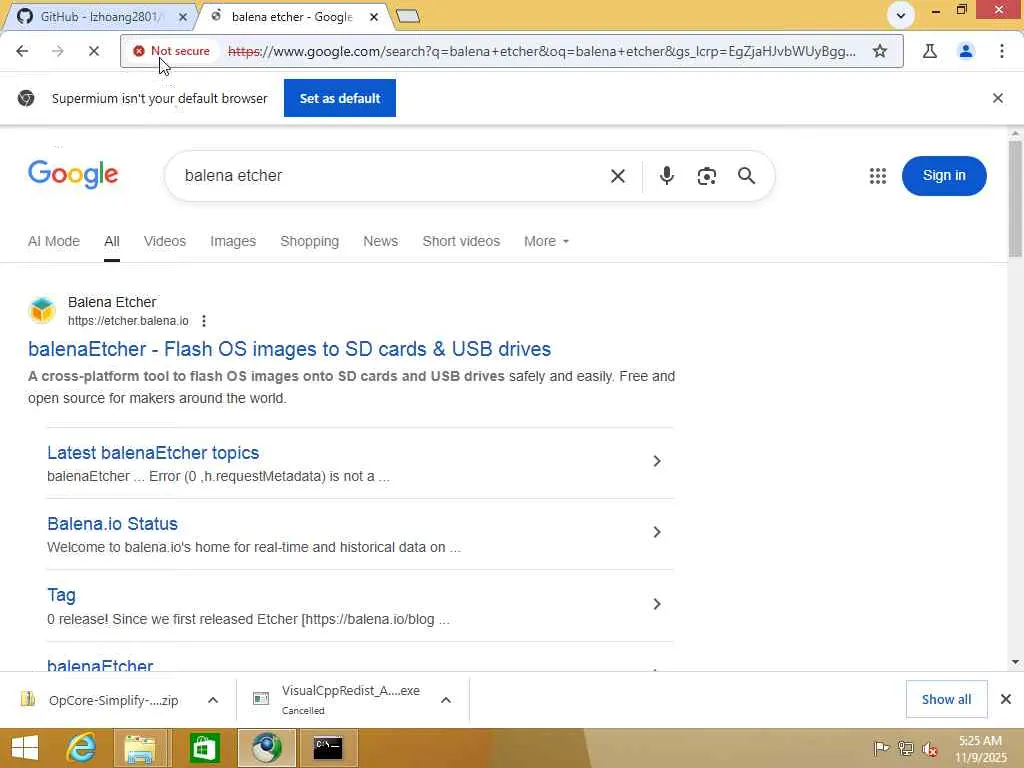
Task: Open Windows Store from taskbar
Action: click(204, 748)
